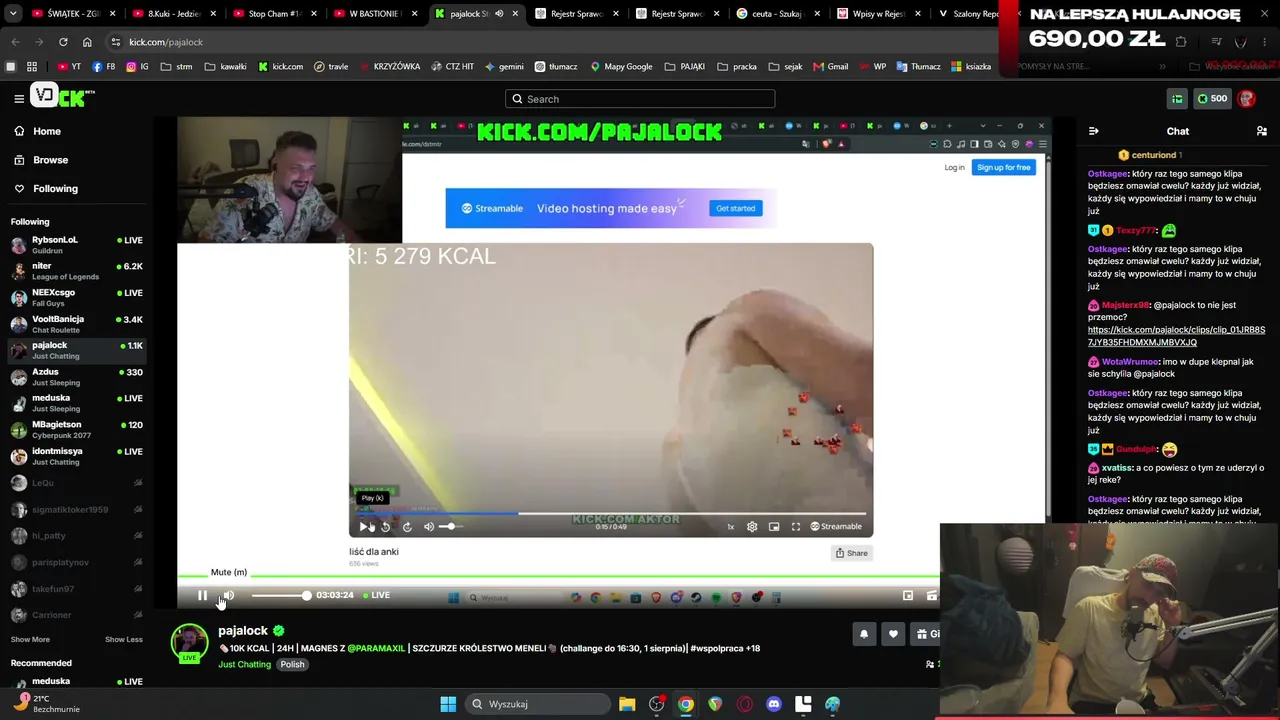
Task: Open NEEXcsgo's channel from Following list
Action: 77,298
